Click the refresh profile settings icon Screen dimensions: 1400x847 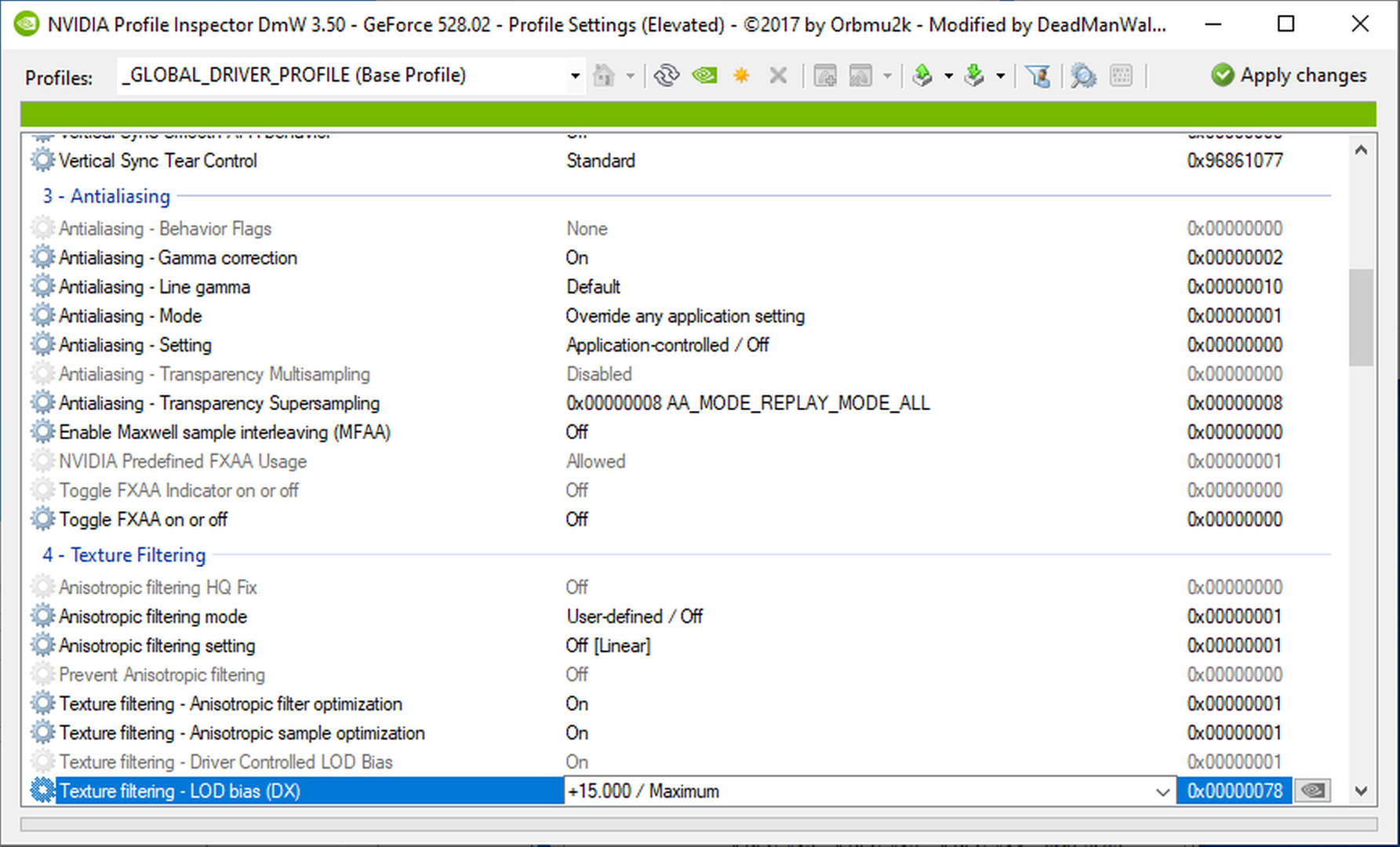pyautogui.click(x=667, y=75)
